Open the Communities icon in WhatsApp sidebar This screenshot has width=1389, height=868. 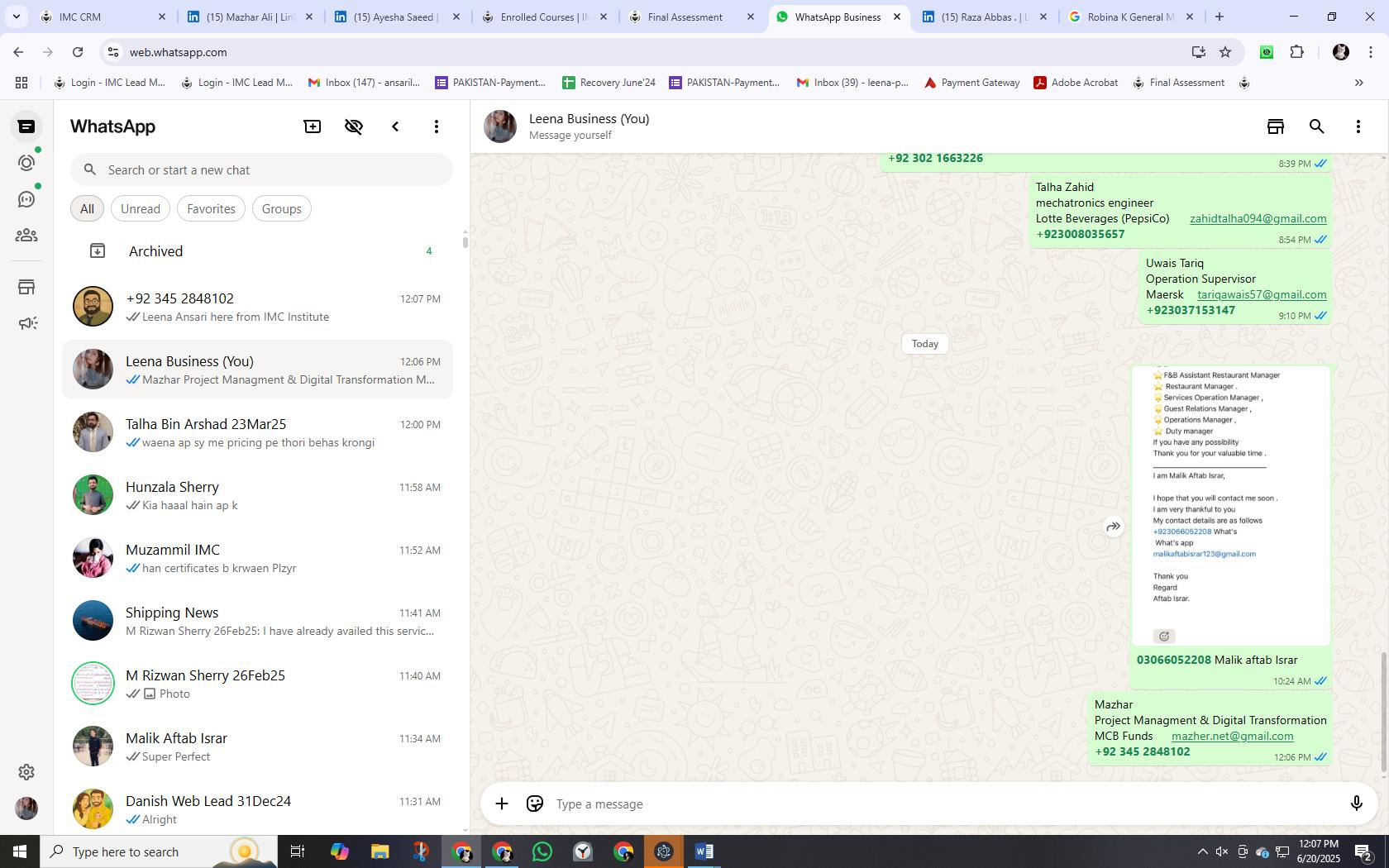[x=26, y=236]
